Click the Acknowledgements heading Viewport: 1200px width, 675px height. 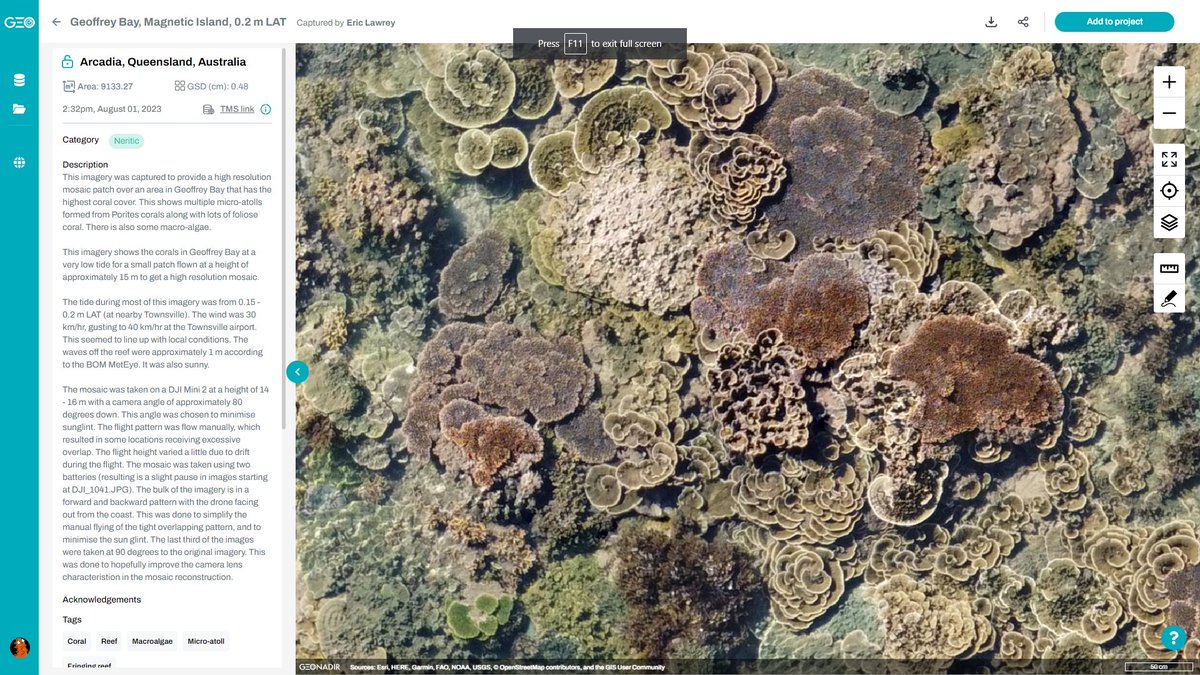coord(102,600)
